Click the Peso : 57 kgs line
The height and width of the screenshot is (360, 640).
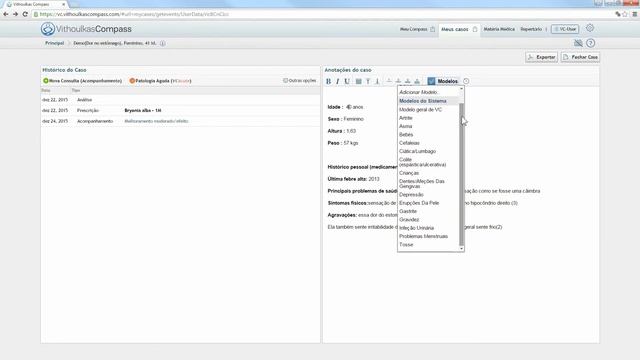pyautogui.click(x=343, y=143)
